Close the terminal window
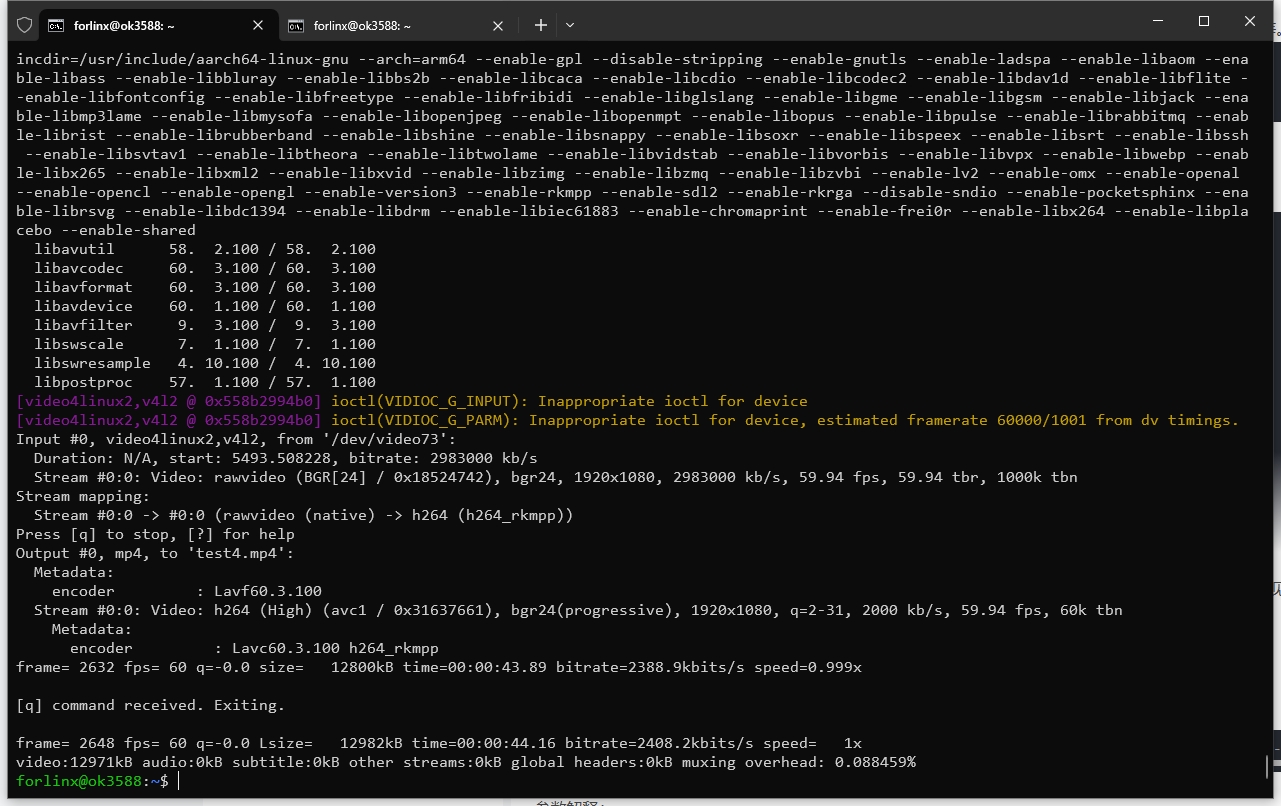This screenshot has height=806, width=1281. (1250, 21)
